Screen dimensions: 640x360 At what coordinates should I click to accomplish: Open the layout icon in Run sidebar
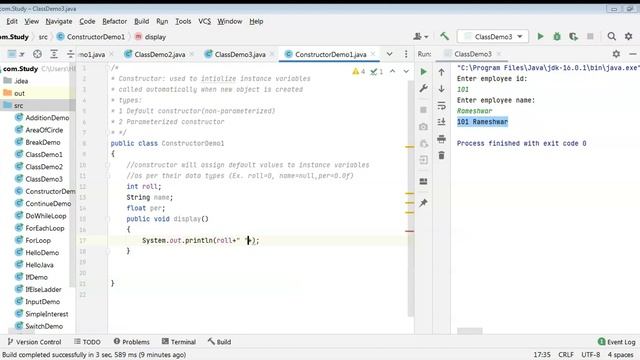[423, 181]
